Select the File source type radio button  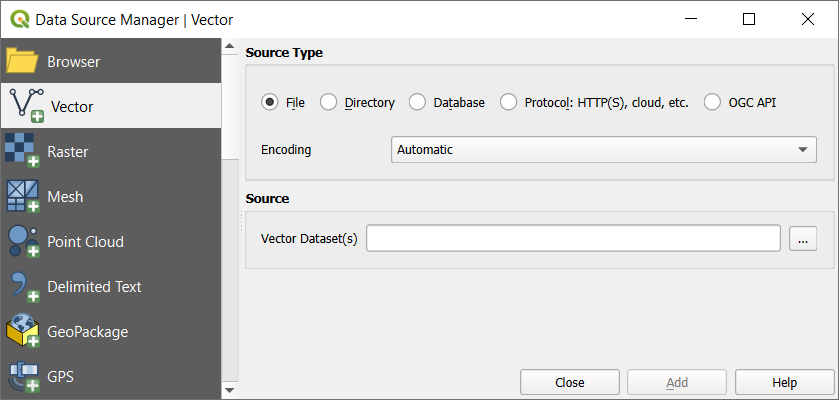click(269, 102)
